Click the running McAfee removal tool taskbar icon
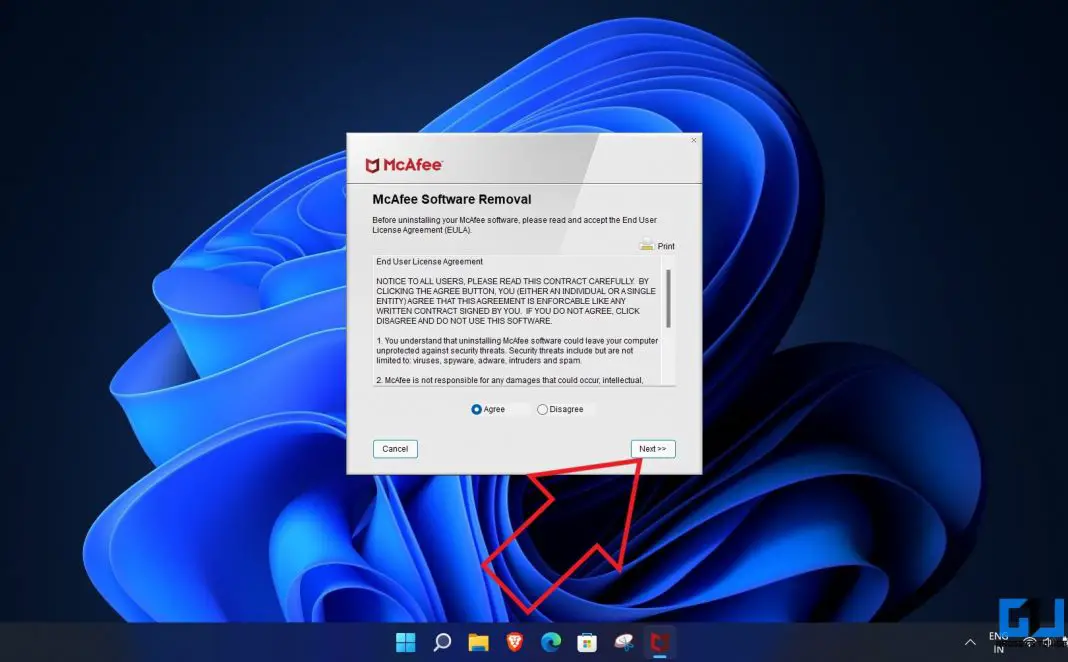1068x662 pixels. point(660,642)
